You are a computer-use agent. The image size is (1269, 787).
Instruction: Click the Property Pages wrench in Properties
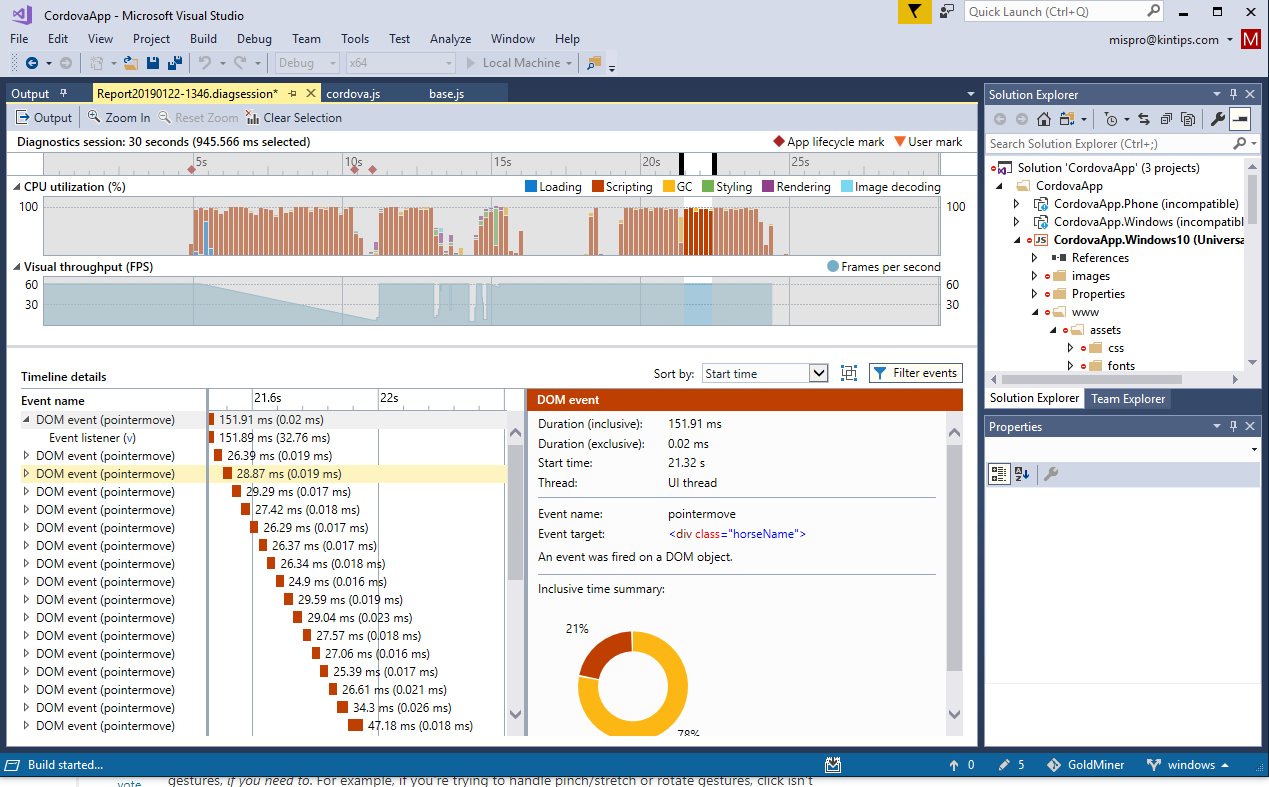click(1050, 474)
